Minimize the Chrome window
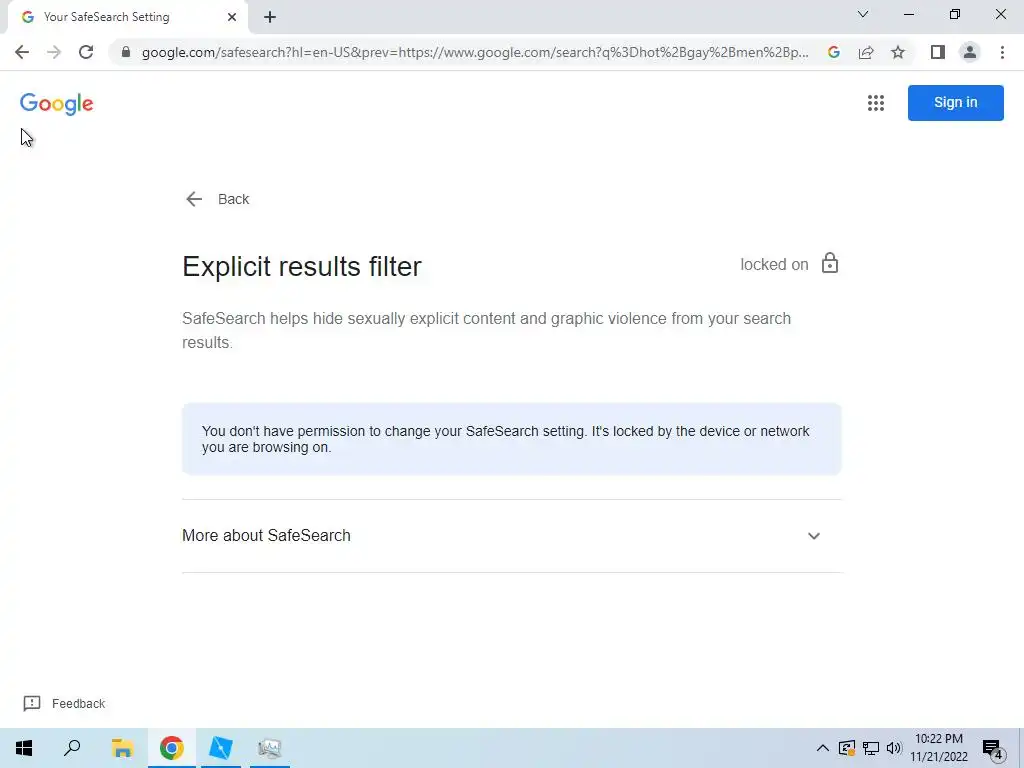1024x768 pixels. (908, 14)
